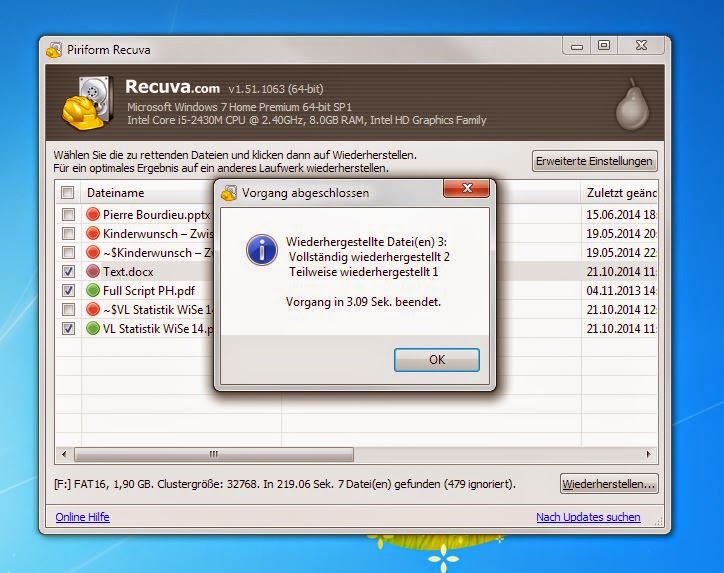Click red status dot of ~$Kinderwunsch
The width and height of the screenshot is (724, 573).
pos(93,253)
